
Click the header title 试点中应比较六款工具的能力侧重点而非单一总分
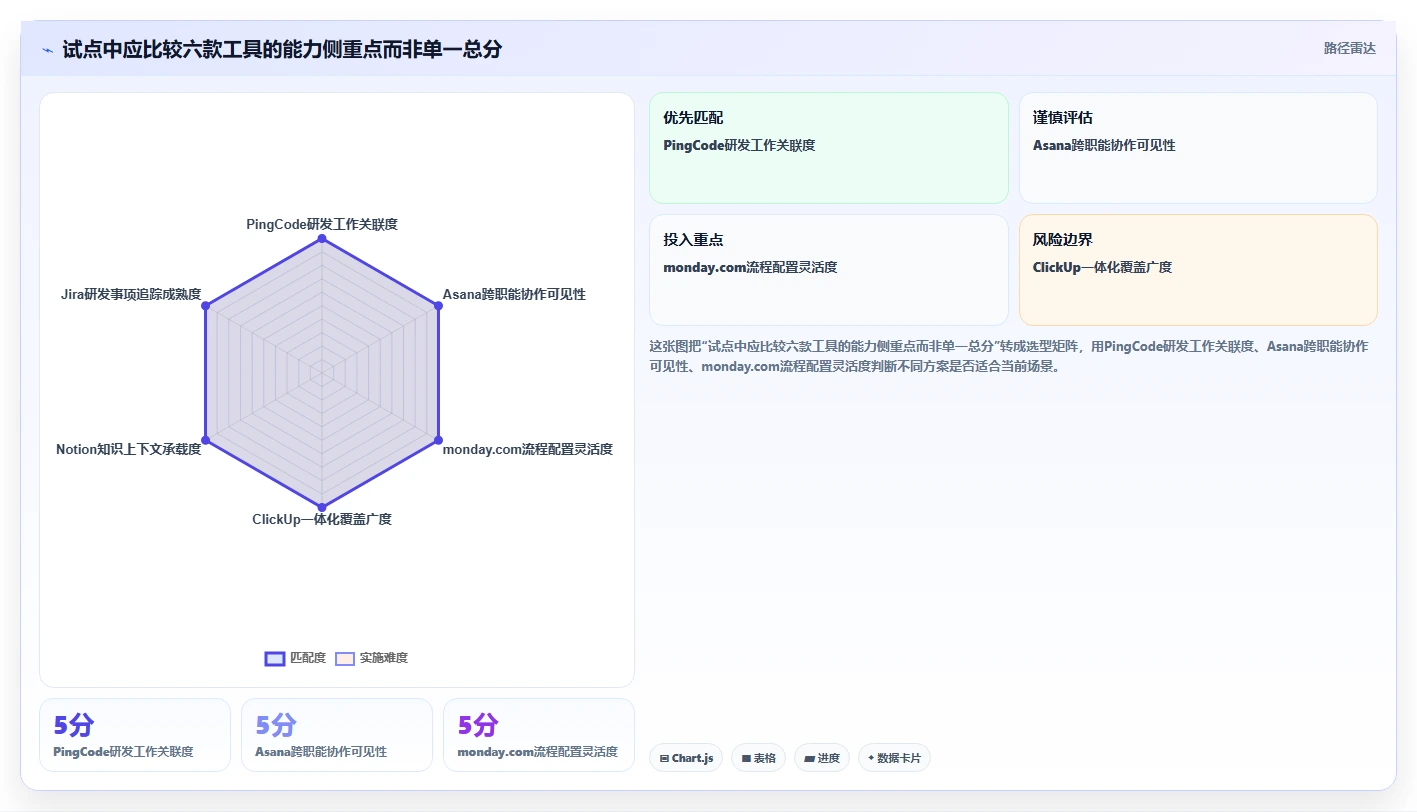point(282,49)
